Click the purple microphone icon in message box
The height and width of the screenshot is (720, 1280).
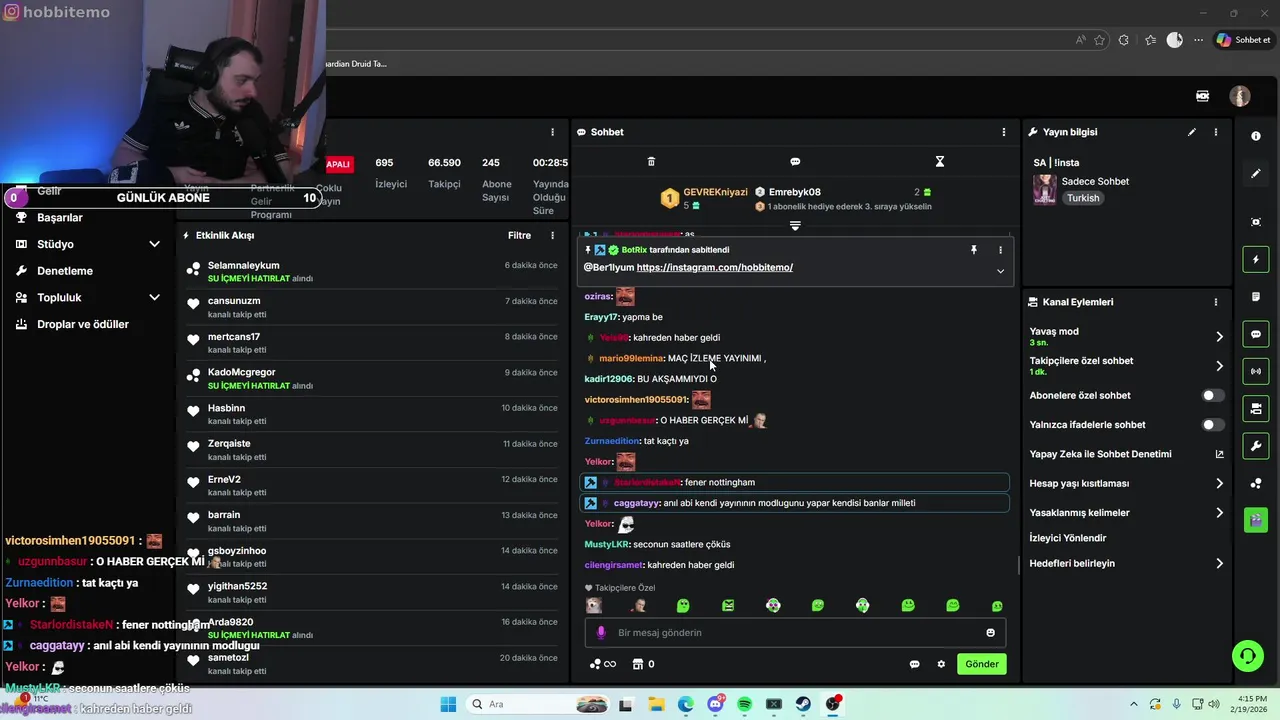[x=601, y=632]
